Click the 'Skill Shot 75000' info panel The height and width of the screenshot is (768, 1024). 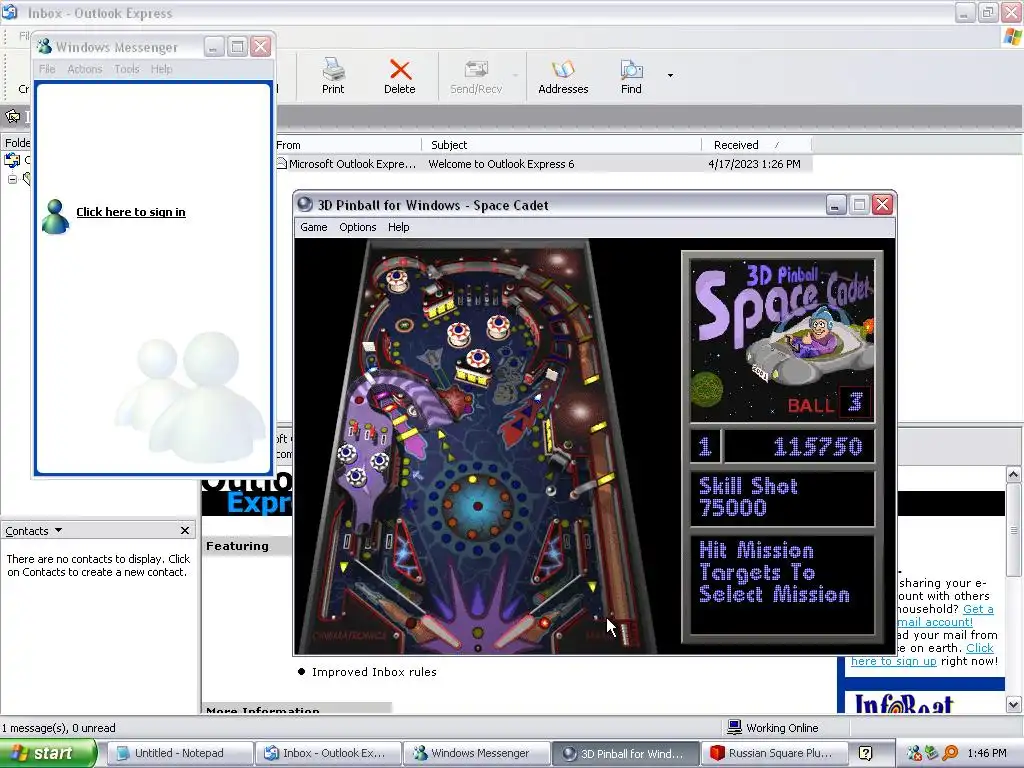pyautogui.click(x=782, y=498)
